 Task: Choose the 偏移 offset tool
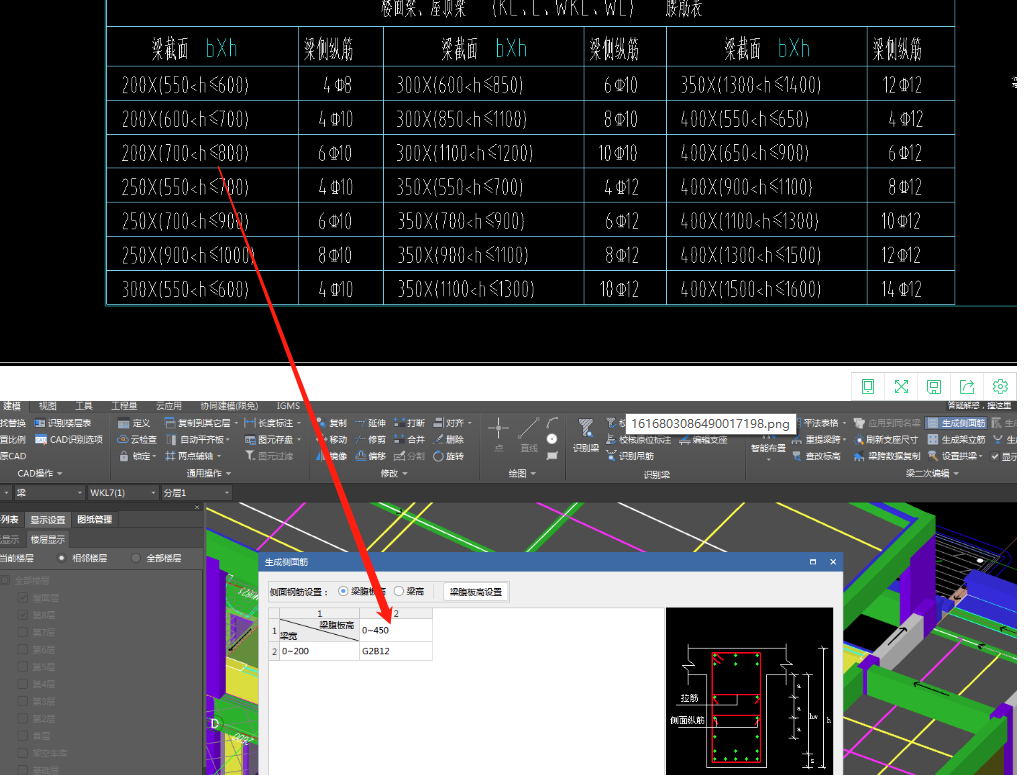(370, 456)
